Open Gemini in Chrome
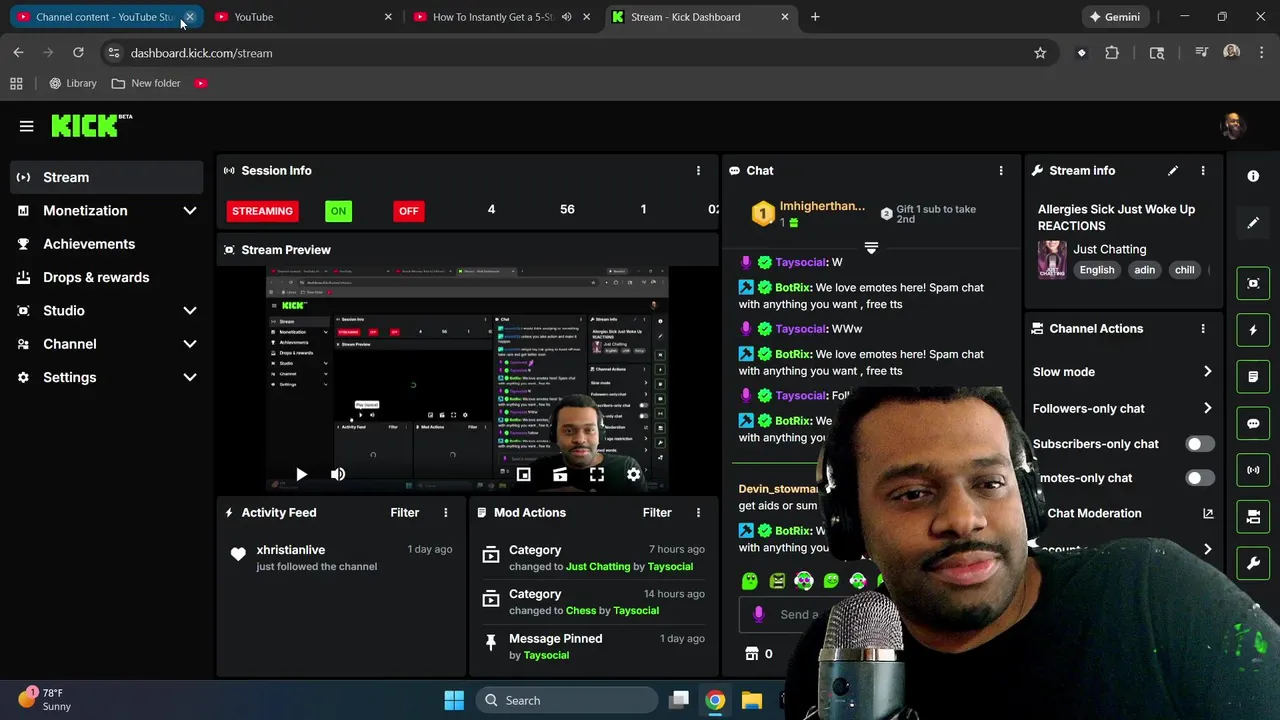This screenshot has width=1280, height=720. tap(1114, 17)
